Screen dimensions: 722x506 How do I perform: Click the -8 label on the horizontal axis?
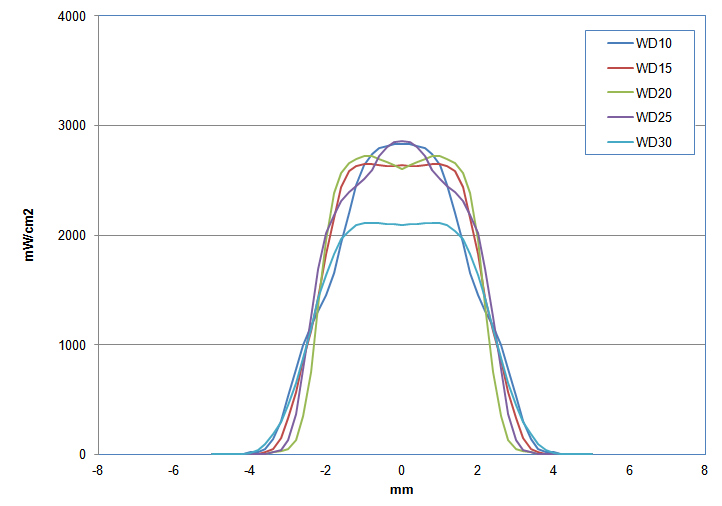tap(97, 470)
